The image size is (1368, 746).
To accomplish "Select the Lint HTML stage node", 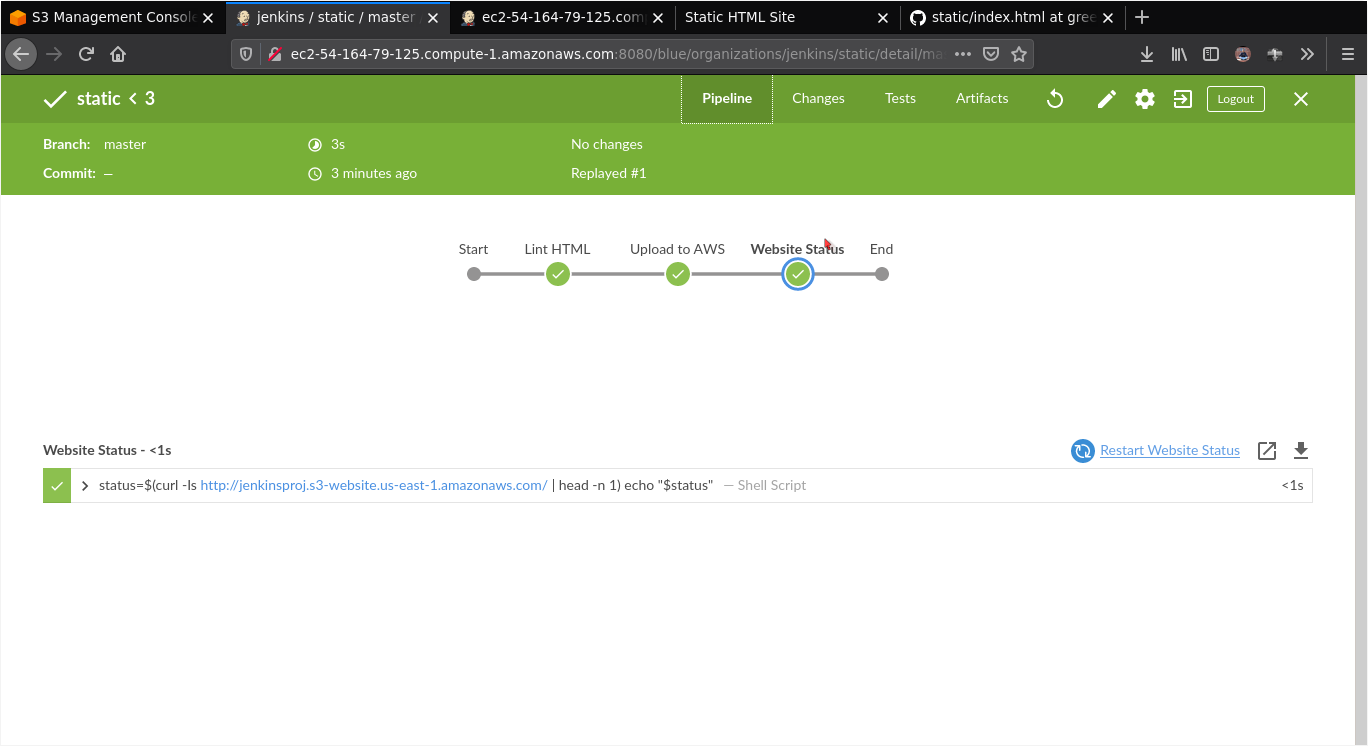I will pyautogui.click(x=558, y=274).
